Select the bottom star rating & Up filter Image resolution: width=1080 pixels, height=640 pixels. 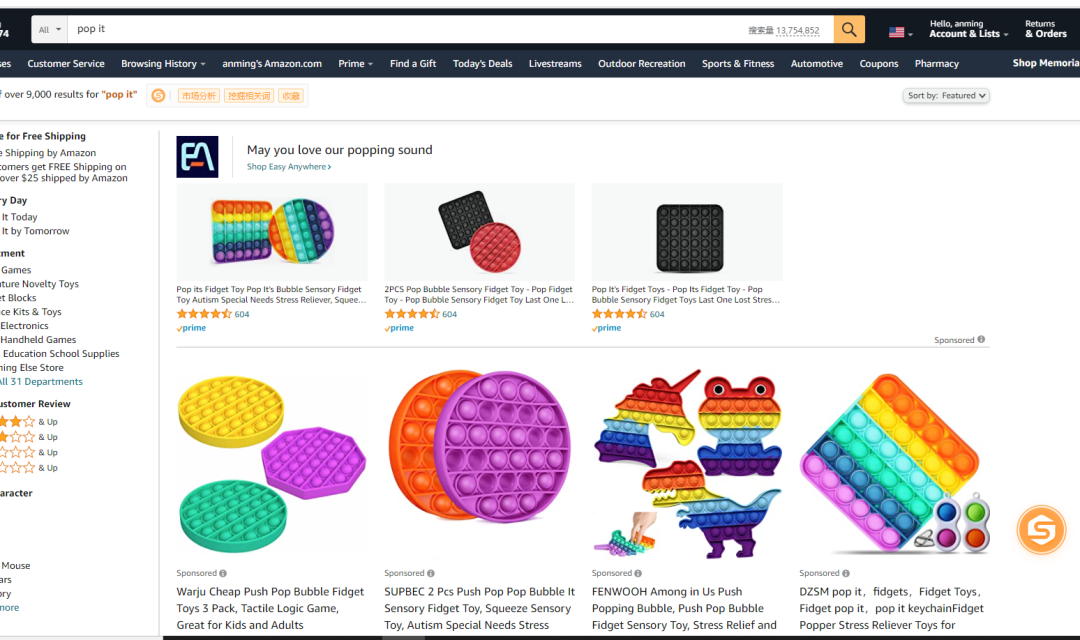(28, 468)
